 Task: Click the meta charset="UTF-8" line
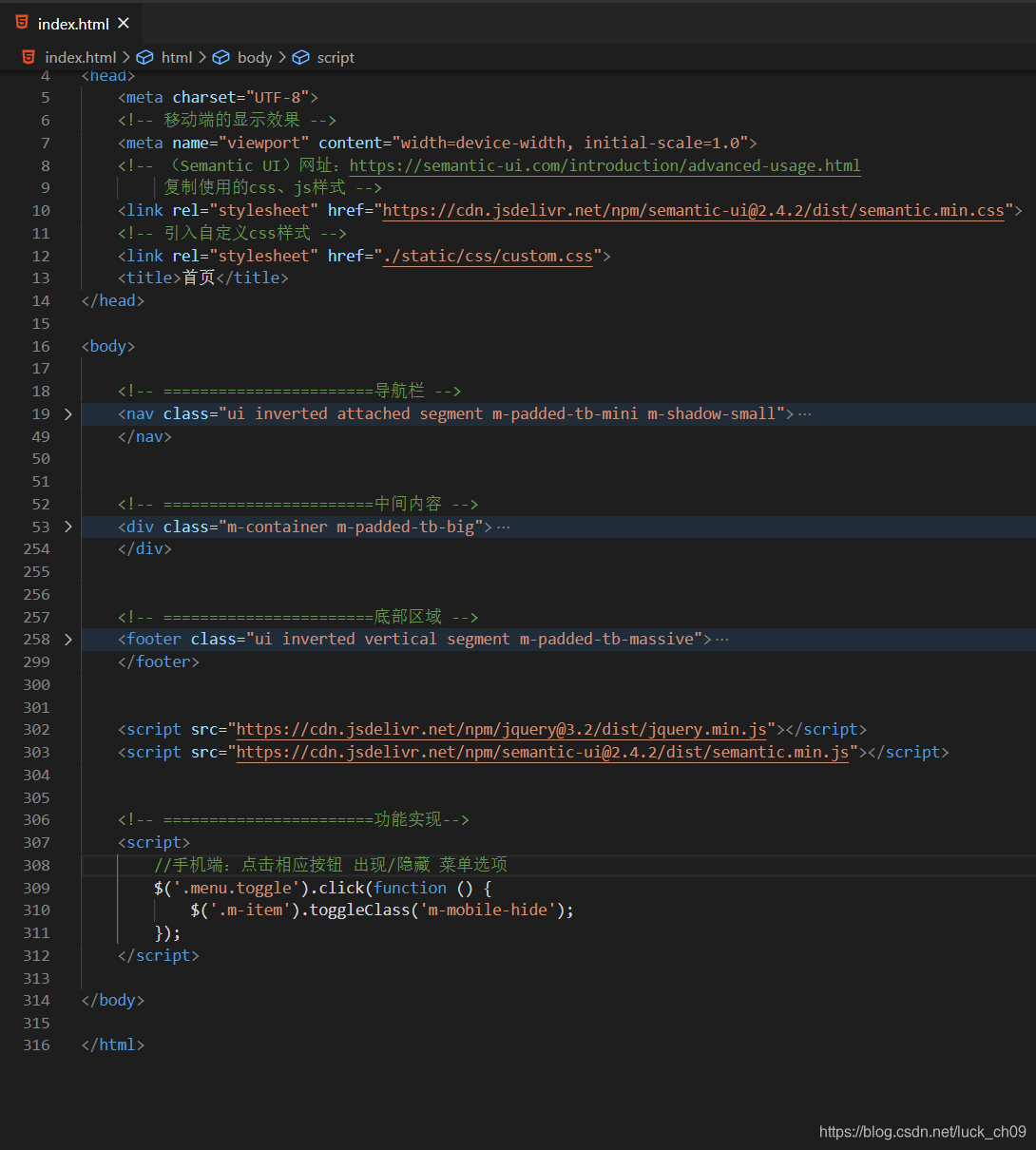point(218,97)
